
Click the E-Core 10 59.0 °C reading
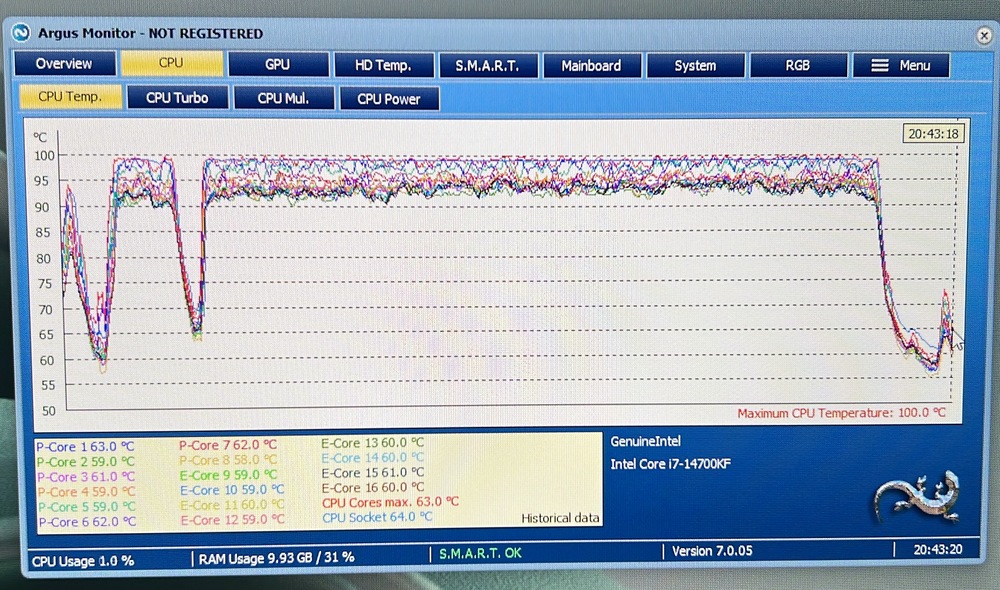232,490
